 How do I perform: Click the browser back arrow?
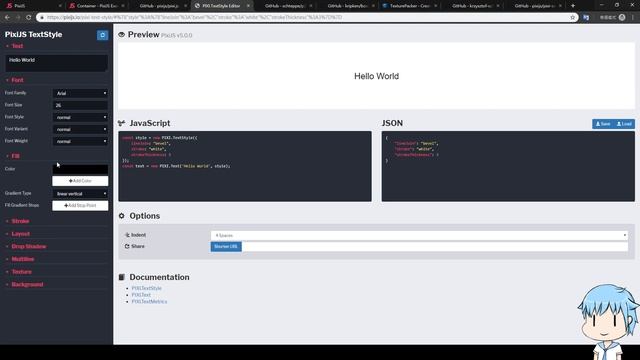coord(7,18)
